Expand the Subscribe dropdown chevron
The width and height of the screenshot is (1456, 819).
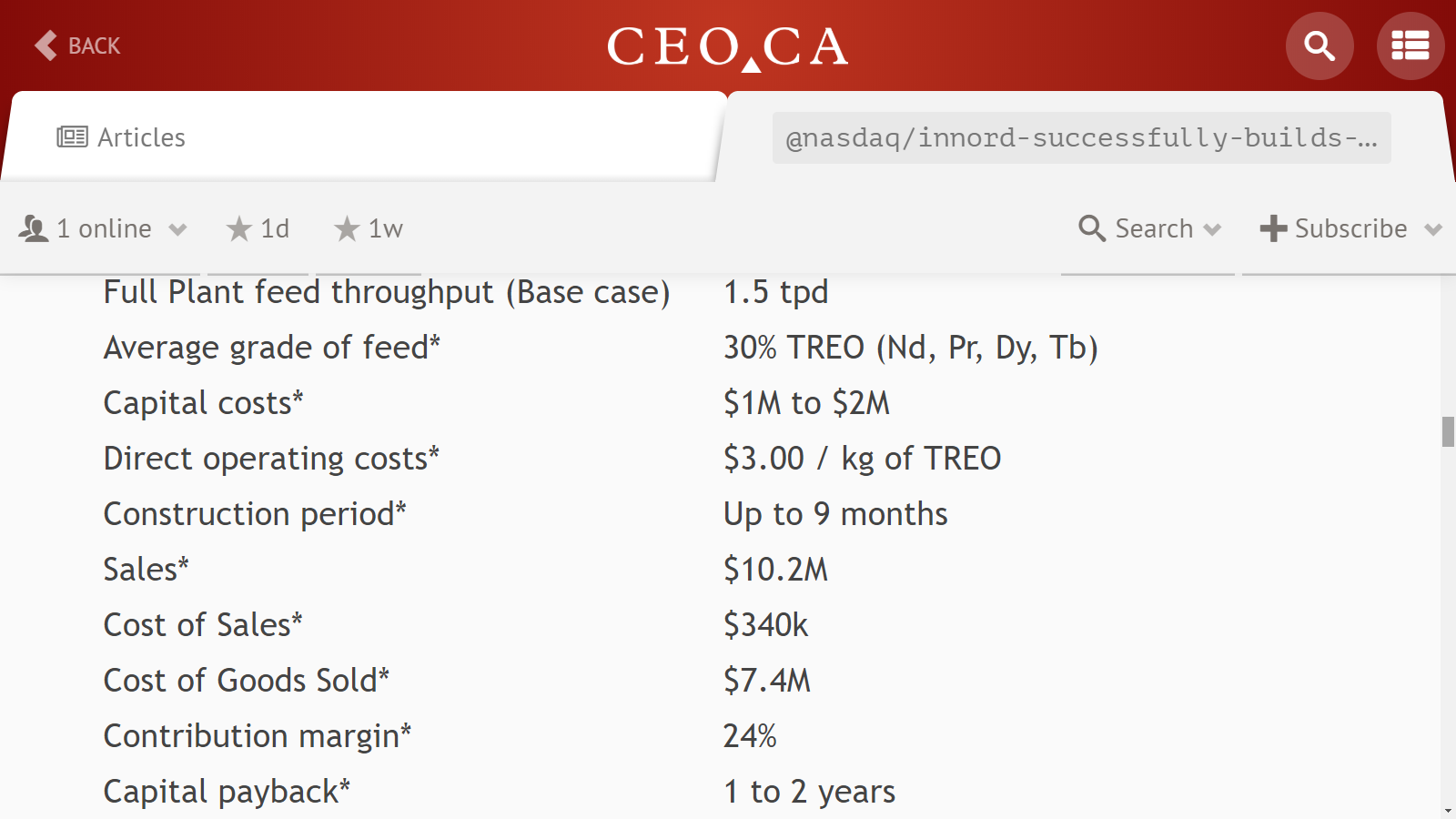coord(1433,230)
